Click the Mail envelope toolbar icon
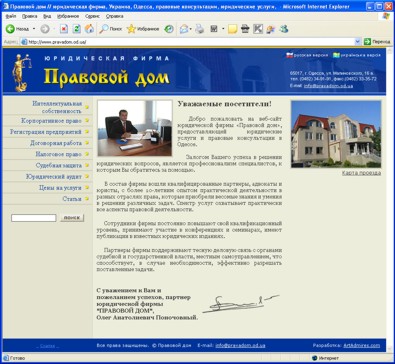The width and height of the screenshot is (395, 364). (184, 29)
